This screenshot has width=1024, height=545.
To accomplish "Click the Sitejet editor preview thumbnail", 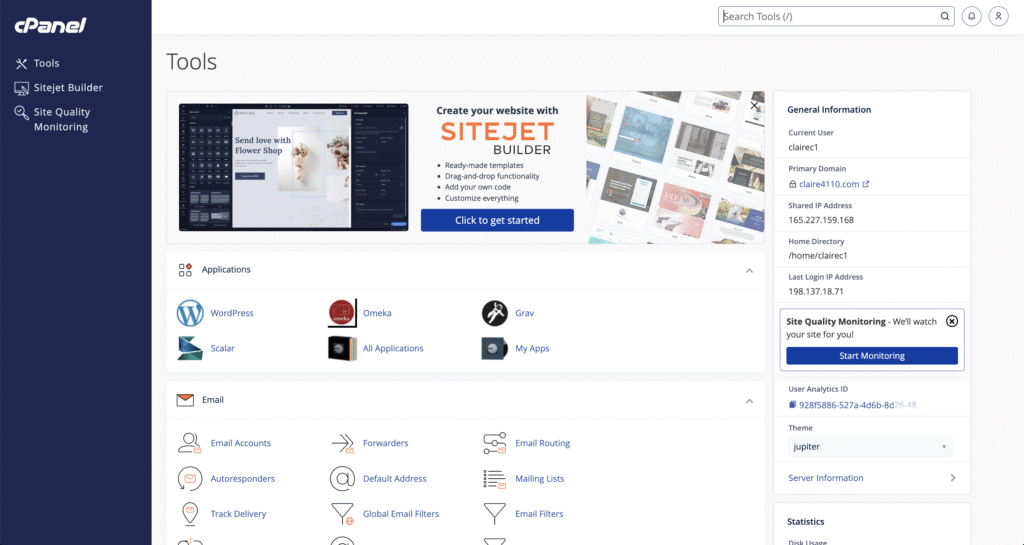I will click(x=294, y=167).
